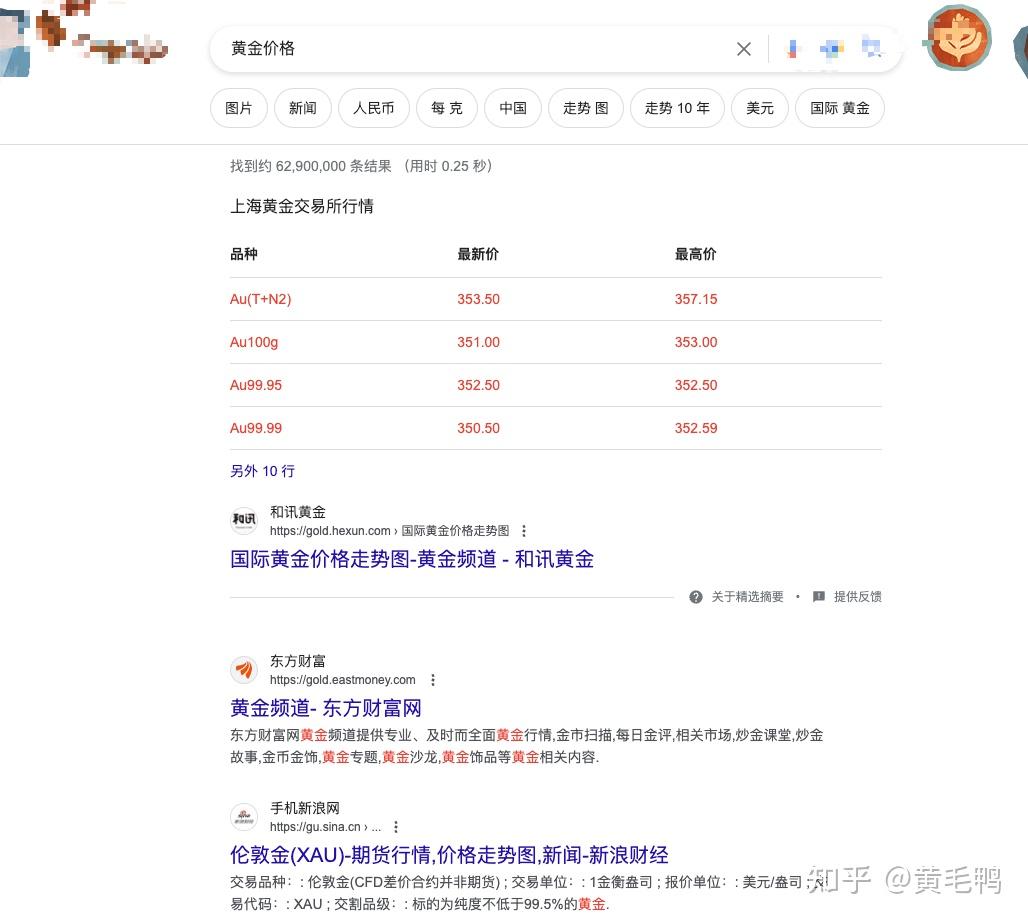Select the 国际黄金 filter chip
Screen dimensions: 1028x923
(x=840, y=108)
